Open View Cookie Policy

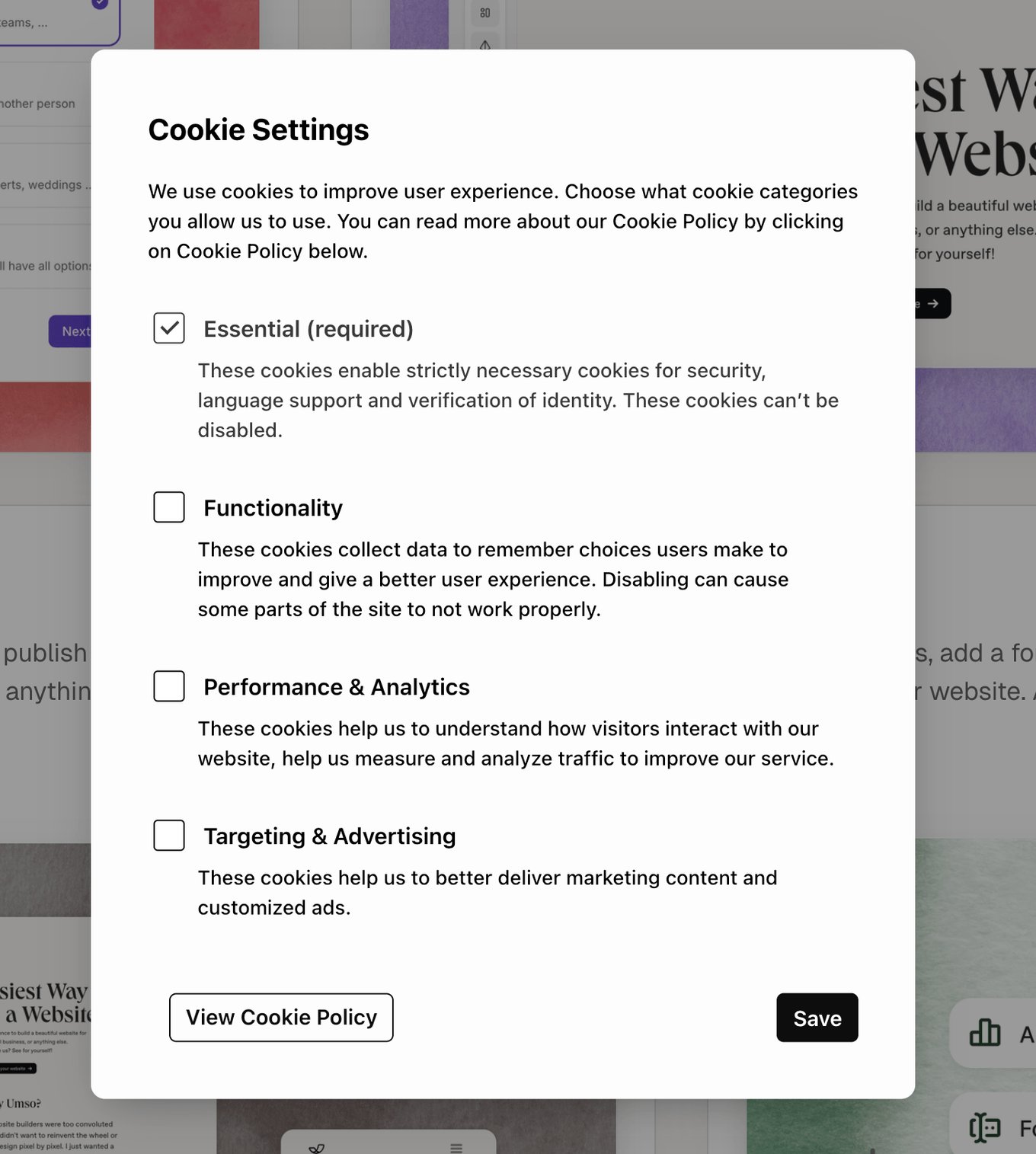[280, 1018]
